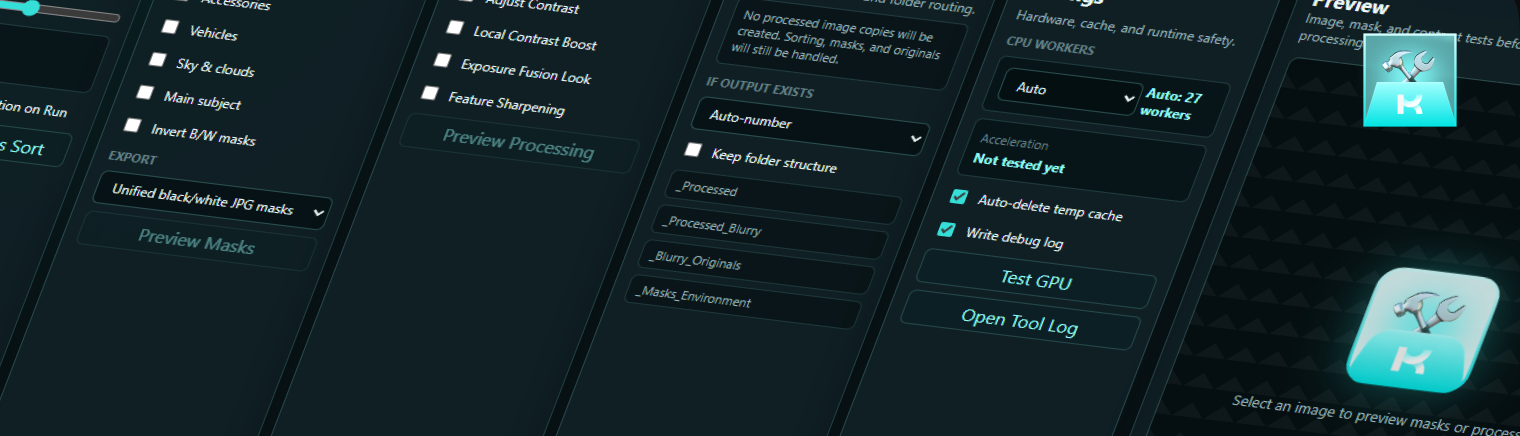Edit the _Processed_Blurry folder field
Screen dimensions: 1520x436
770,232
